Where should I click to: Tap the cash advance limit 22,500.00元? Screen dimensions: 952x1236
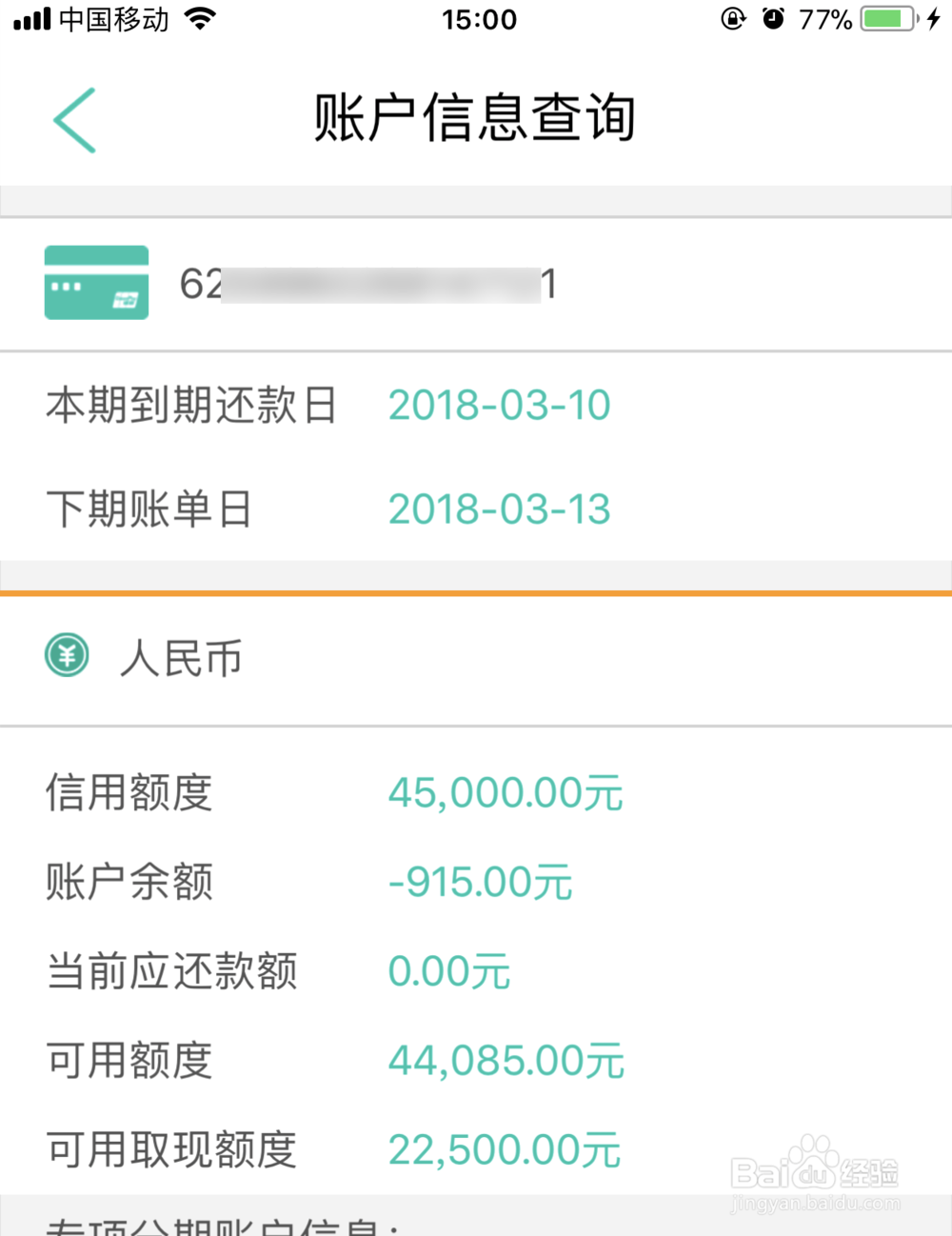coord(505,1149)
